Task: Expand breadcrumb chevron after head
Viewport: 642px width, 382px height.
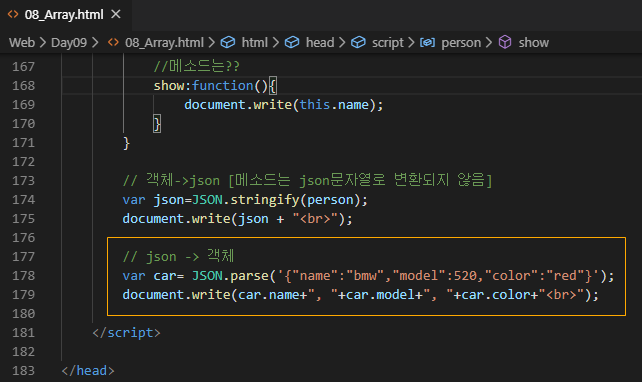Action: click(342, 43)
